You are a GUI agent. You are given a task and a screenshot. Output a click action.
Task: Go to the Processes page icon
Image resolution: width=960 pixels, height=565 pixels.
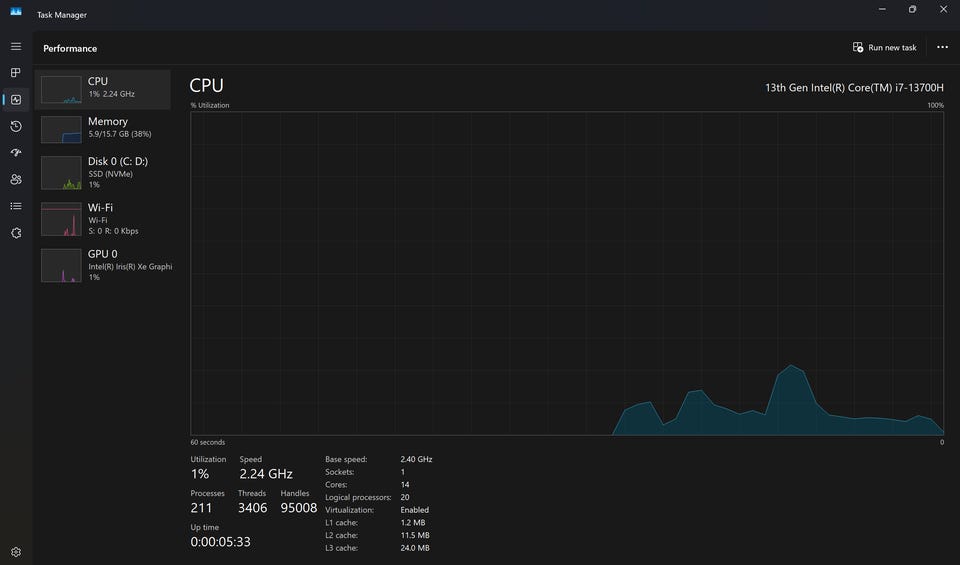tap(16, 73)
